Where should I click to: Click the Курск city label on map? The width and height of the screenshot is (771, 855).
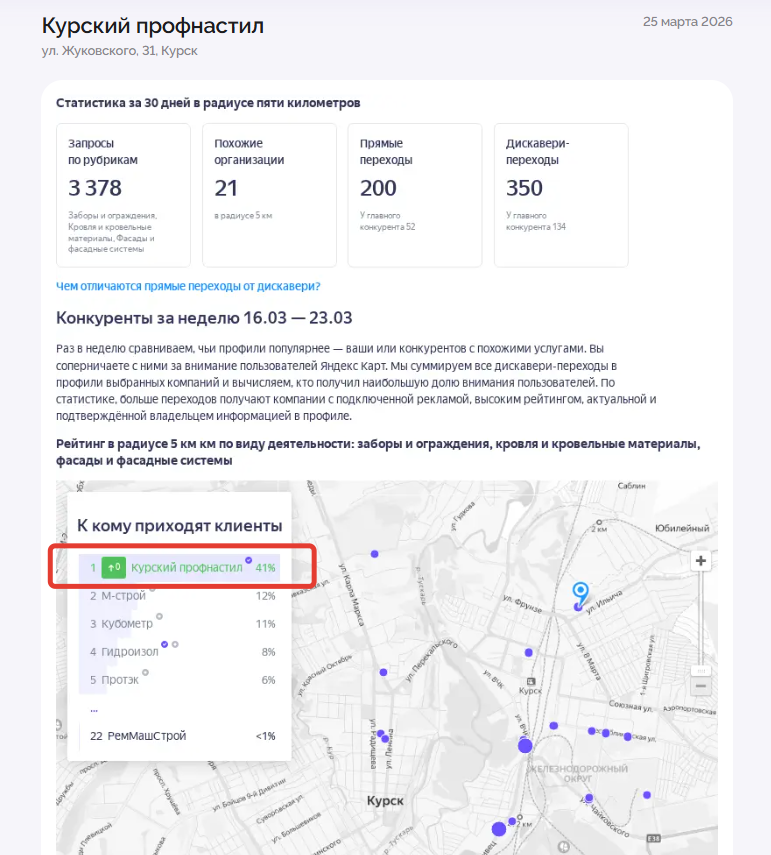click(x=385, y=801)
